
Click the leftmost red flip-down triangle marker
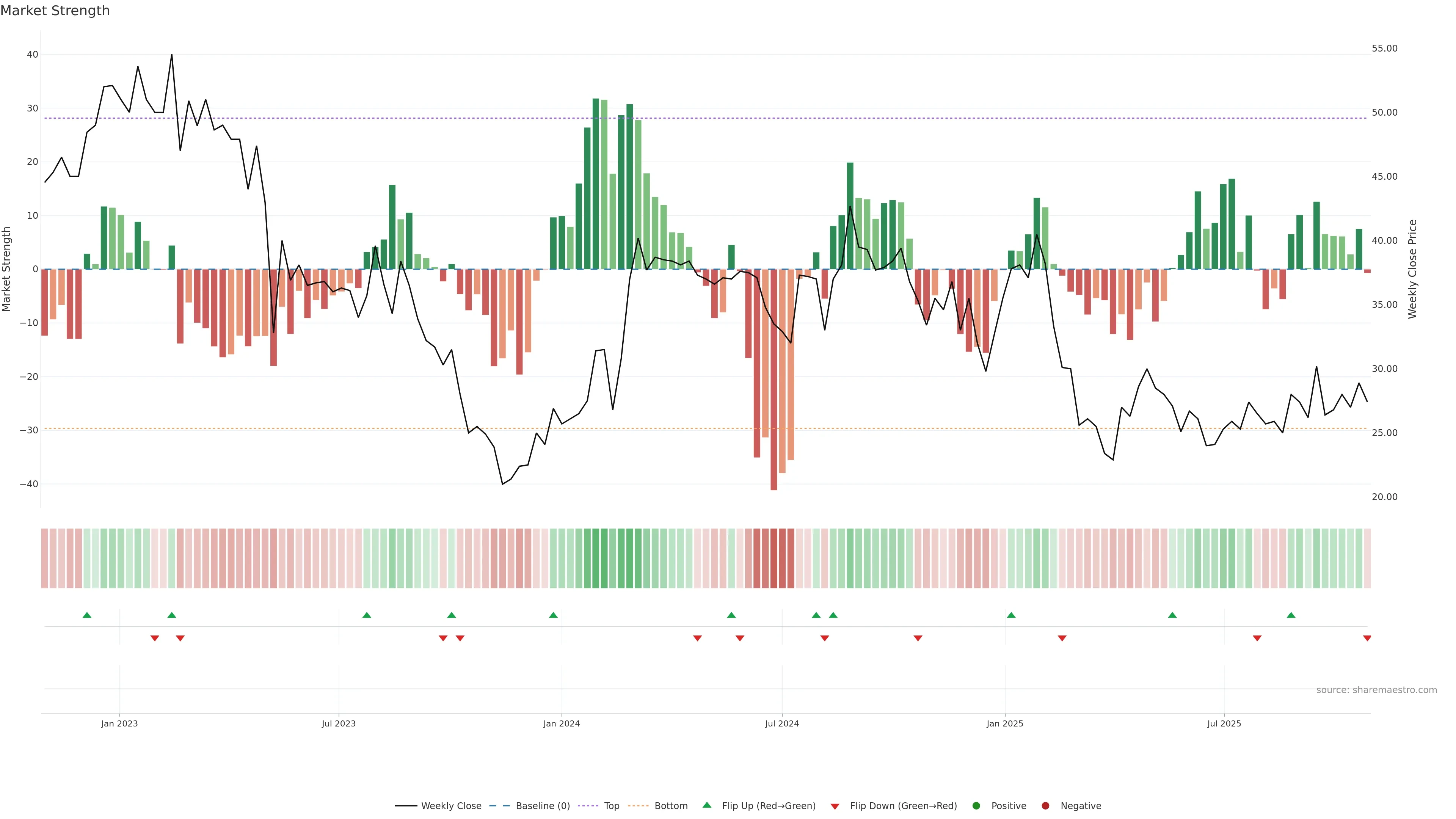click(155, 638)
